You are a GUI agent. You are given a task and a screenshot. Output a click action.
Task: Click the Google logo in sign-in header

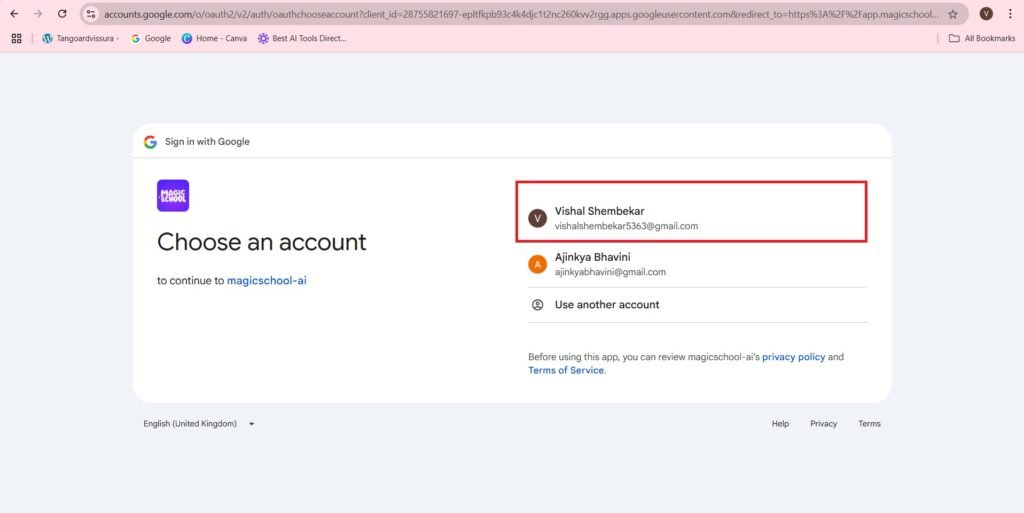tap(150, 142)
